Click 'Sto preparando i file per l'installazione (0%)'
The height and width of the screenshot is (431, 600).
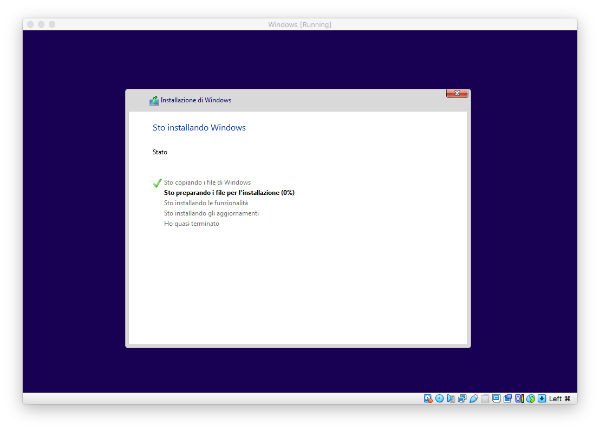(229, 193)
